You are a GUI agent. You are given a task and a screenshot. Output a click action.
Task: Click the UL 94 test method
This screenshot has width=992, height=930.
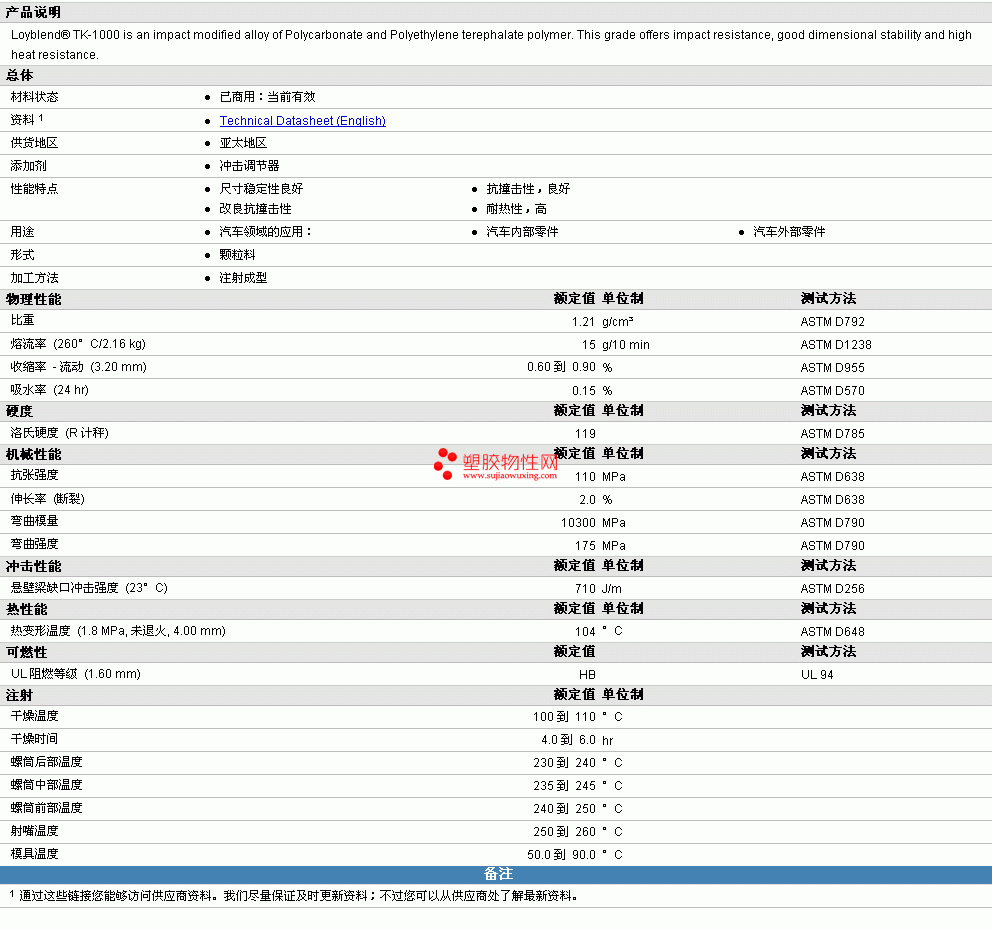[817, 674]
